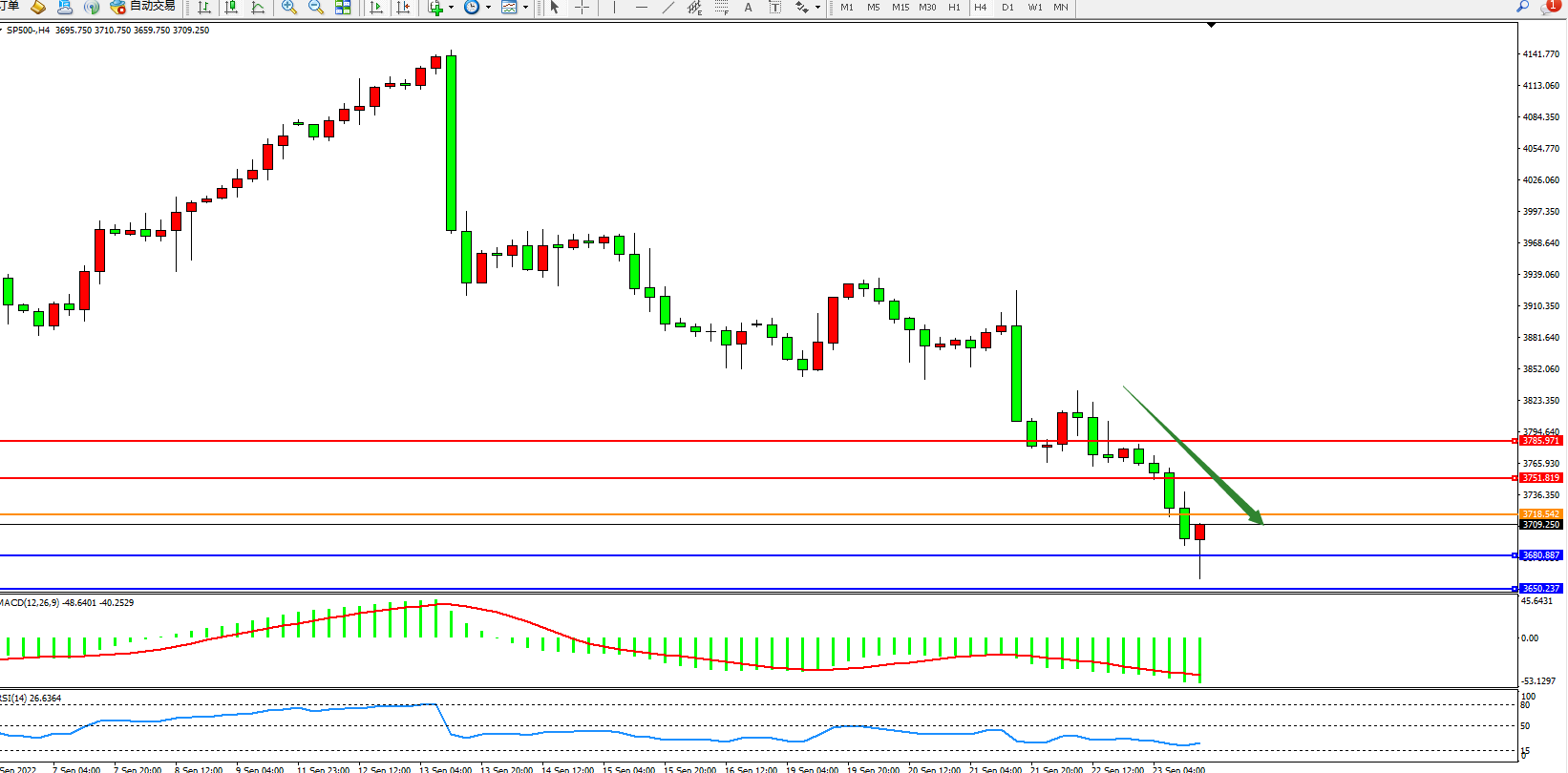Click the Zoom Out magnifier icon
1568x773 pixels.
[x=316, y=7]
